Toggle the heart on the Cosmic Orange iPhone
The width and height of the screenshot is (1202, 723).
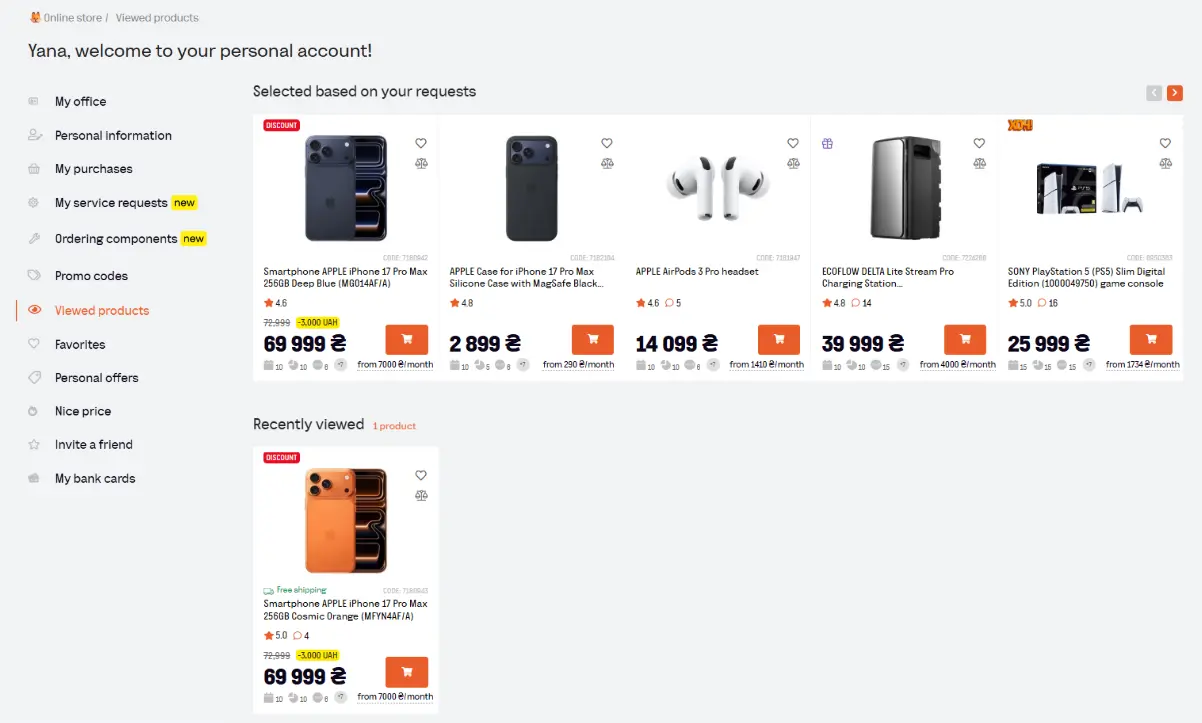coord(421,475)
